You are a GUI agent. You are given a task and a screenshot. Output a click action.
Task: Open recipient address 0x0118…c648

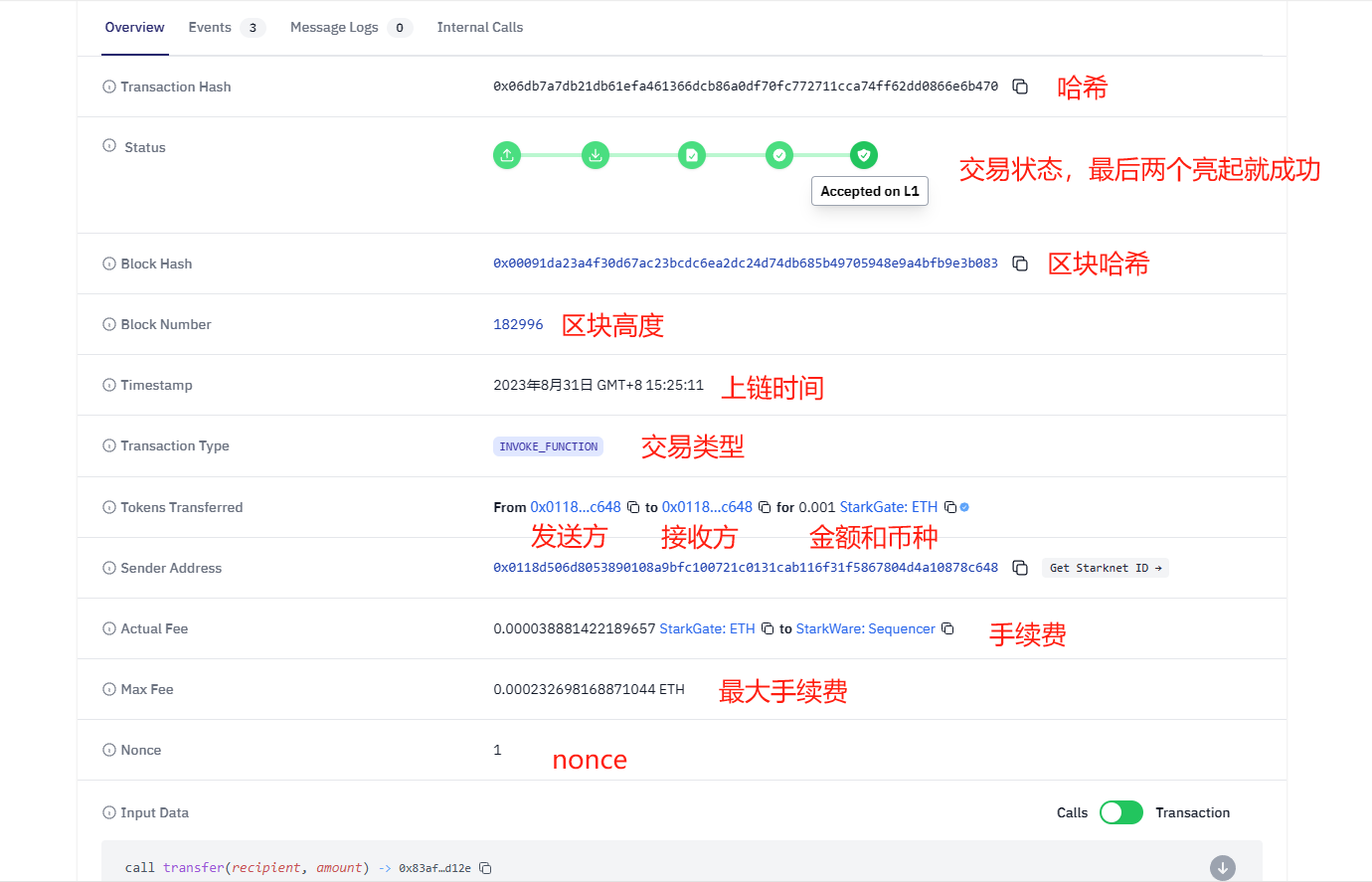707,507
